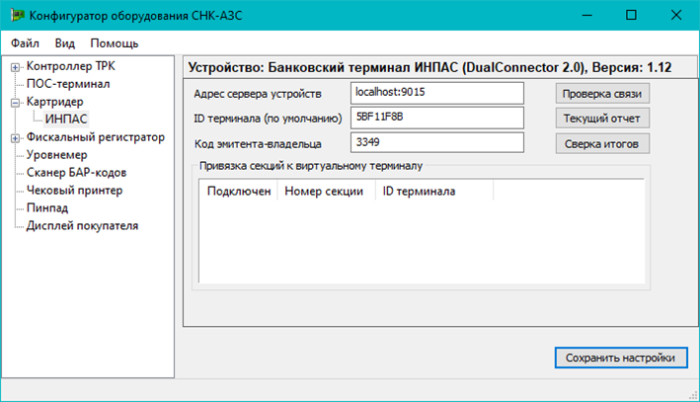The image size is (700, 402).
Task: Click the app icon in title bar
Action: point(17,16)
